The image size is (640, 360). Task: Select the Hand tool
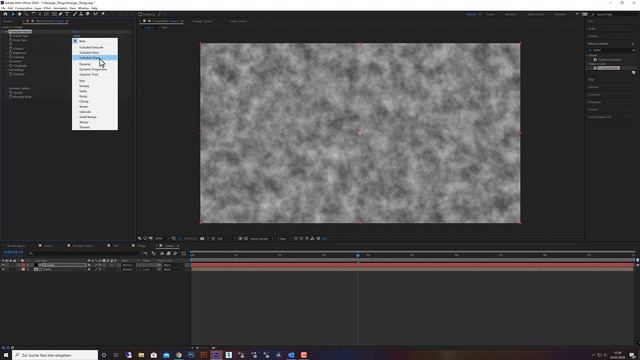(x=19, y=14)
